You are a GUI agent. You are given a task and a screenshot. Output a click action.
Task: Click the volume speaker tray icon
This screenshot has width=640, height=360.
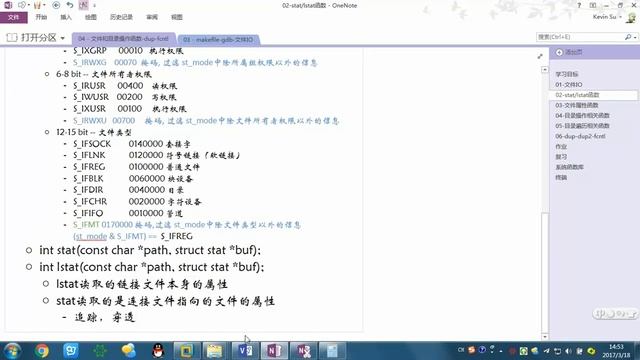568,351
